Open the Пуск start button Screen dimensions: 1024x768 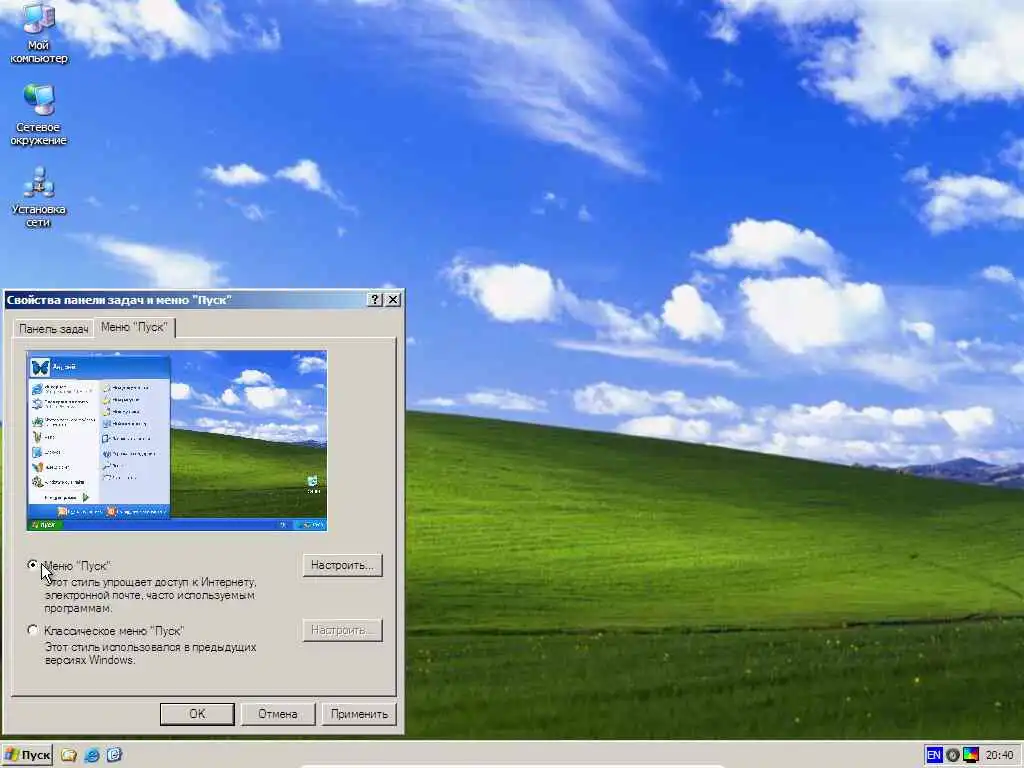pos(27,755)
